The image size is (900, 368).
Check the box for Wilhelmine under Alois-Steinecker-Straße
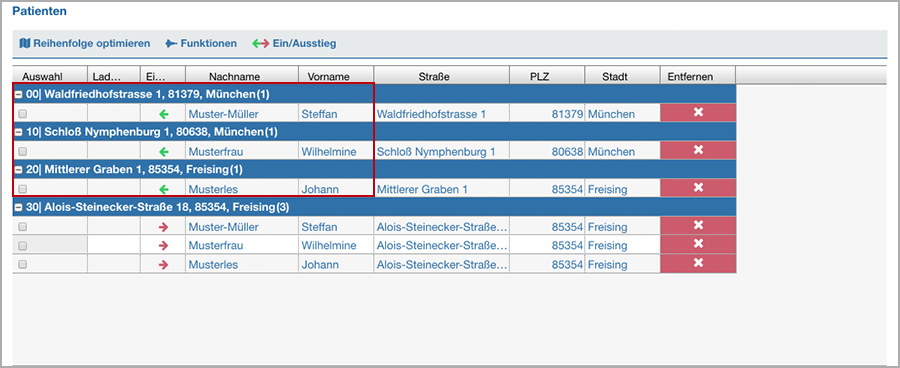pyautogui.click(x=22, y=245)
